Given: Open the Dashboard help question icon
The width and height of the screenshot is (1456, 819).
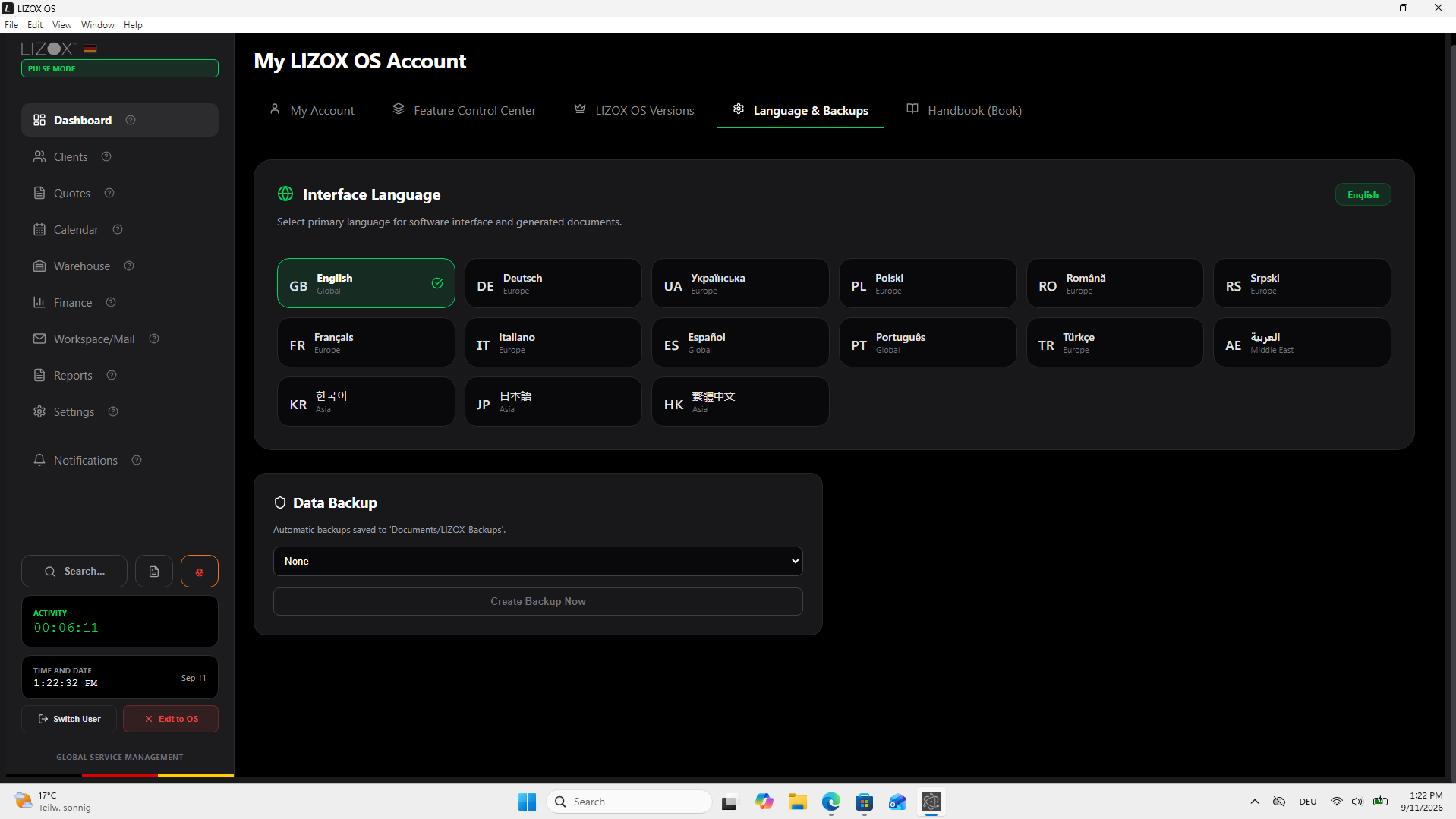Looking at the screenshot, I should [x=131, y=120].
